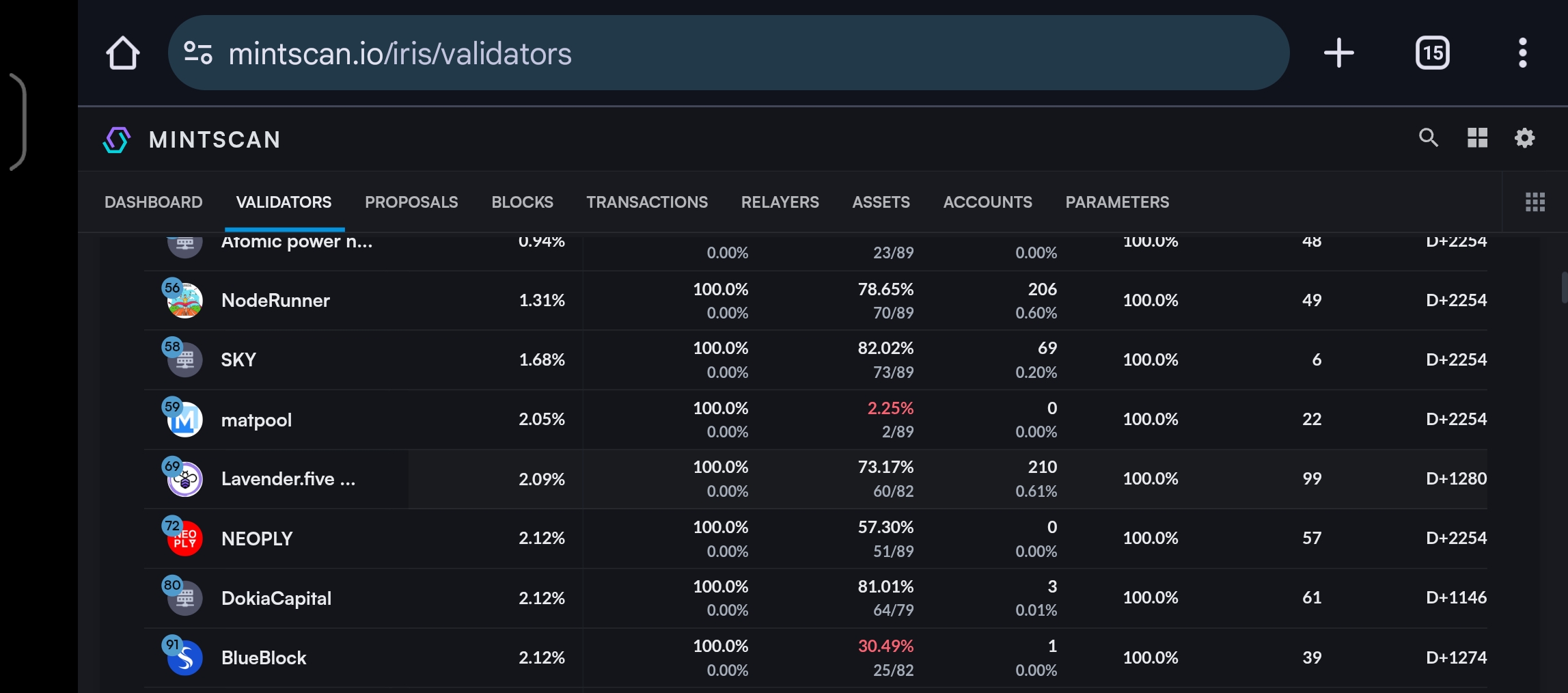
Task: Click DokiaCapital validator avatar
Action: tap(184, 598)
